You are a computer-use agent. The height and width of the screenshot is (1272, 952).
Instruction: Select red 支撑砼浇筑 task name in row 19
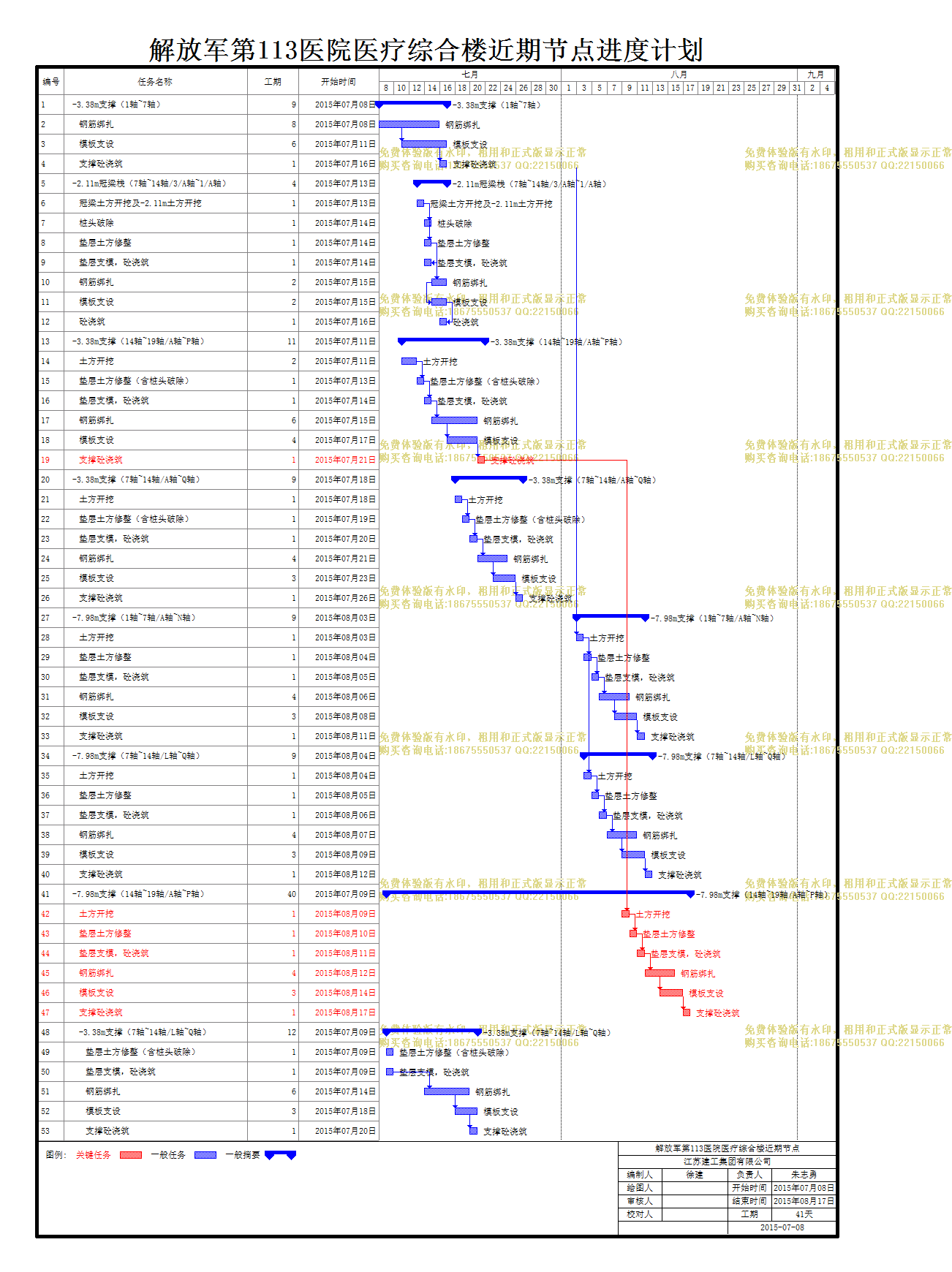coord(101,460)
